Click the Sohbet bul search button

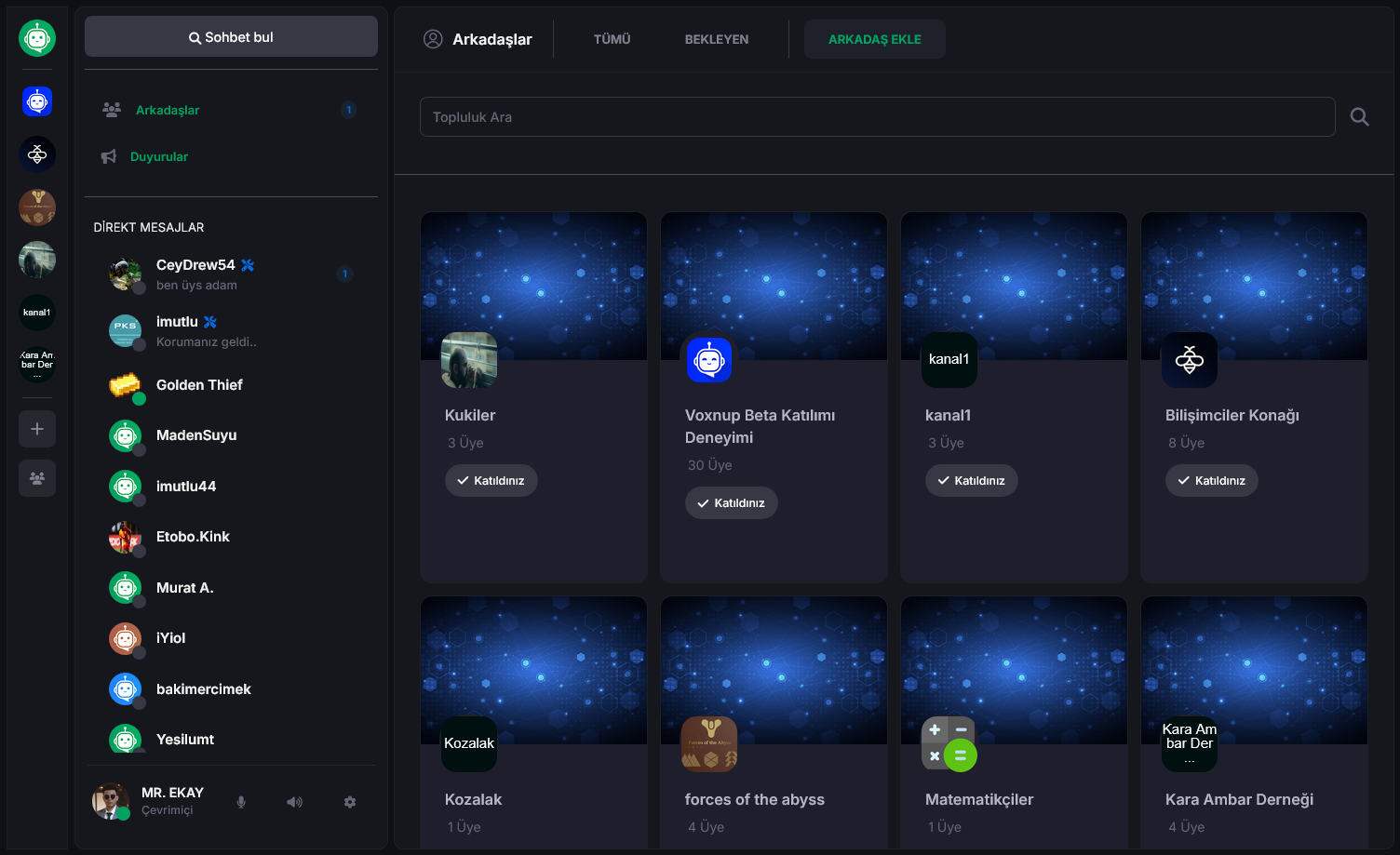point(231,37)
